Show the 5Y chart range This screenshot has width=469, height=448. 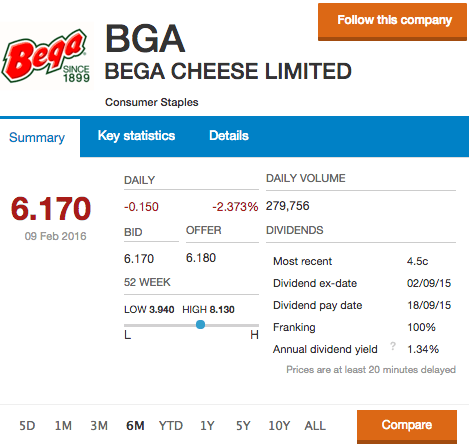pos(243,426)
